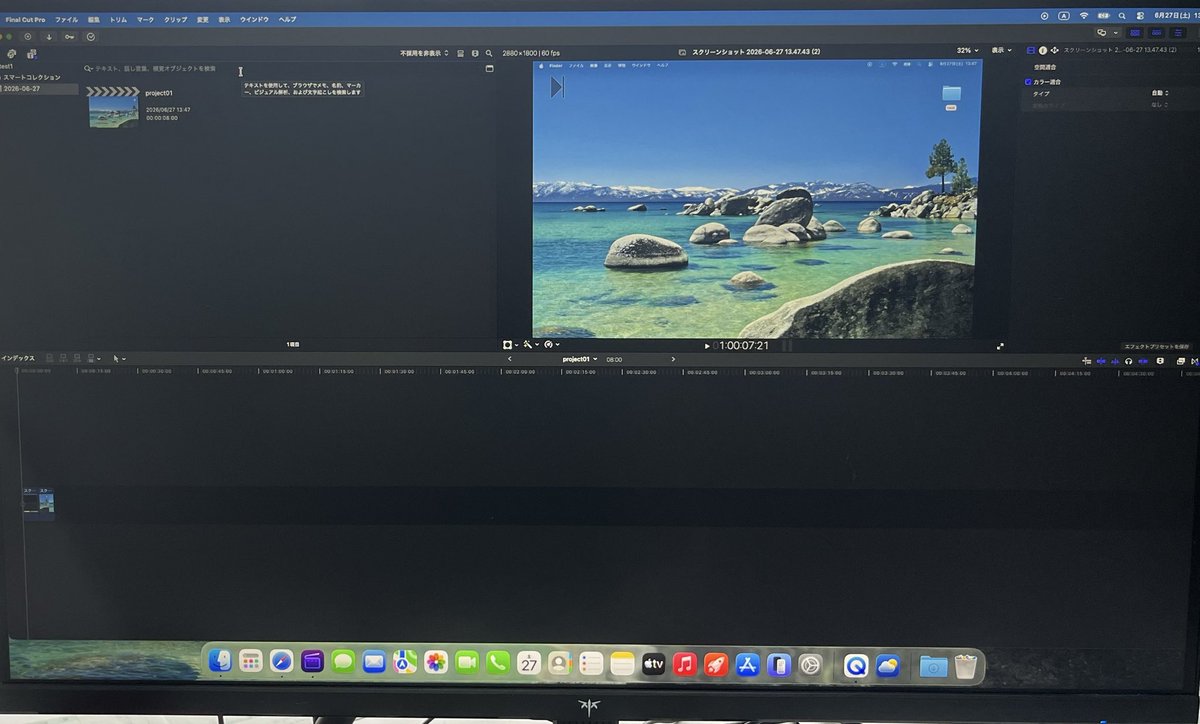Toggle browser panel visibility button
The height and width of the screenshot is (724, 1200).
pos(1135,33)
